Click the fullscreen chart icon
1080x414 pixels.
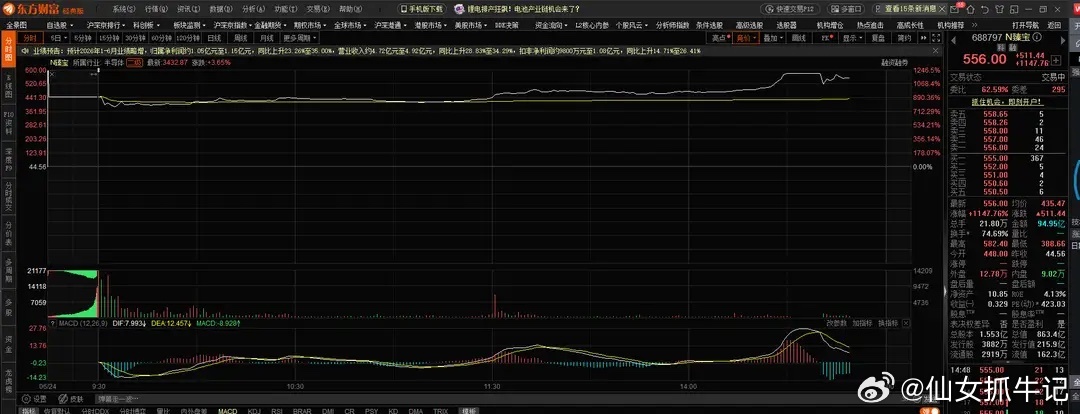[935, 38]
